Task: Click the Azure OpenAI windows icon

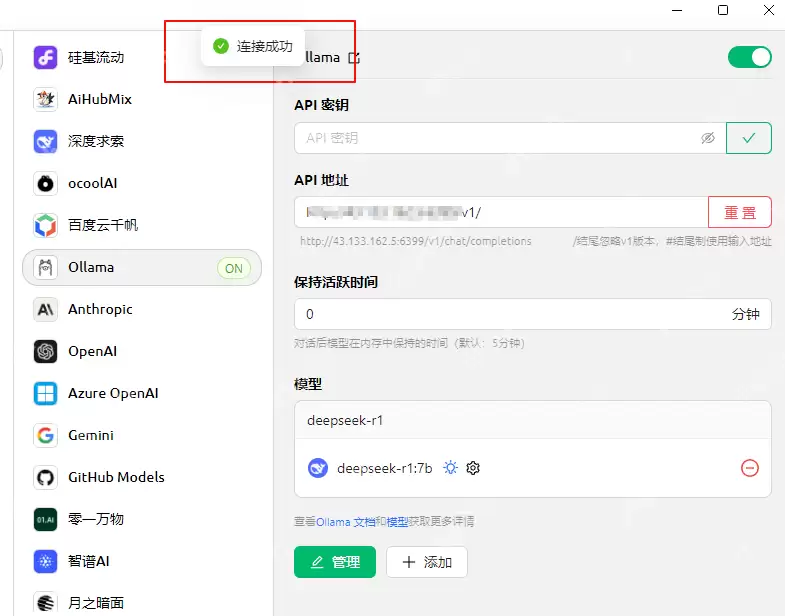Action: [45, 394]
